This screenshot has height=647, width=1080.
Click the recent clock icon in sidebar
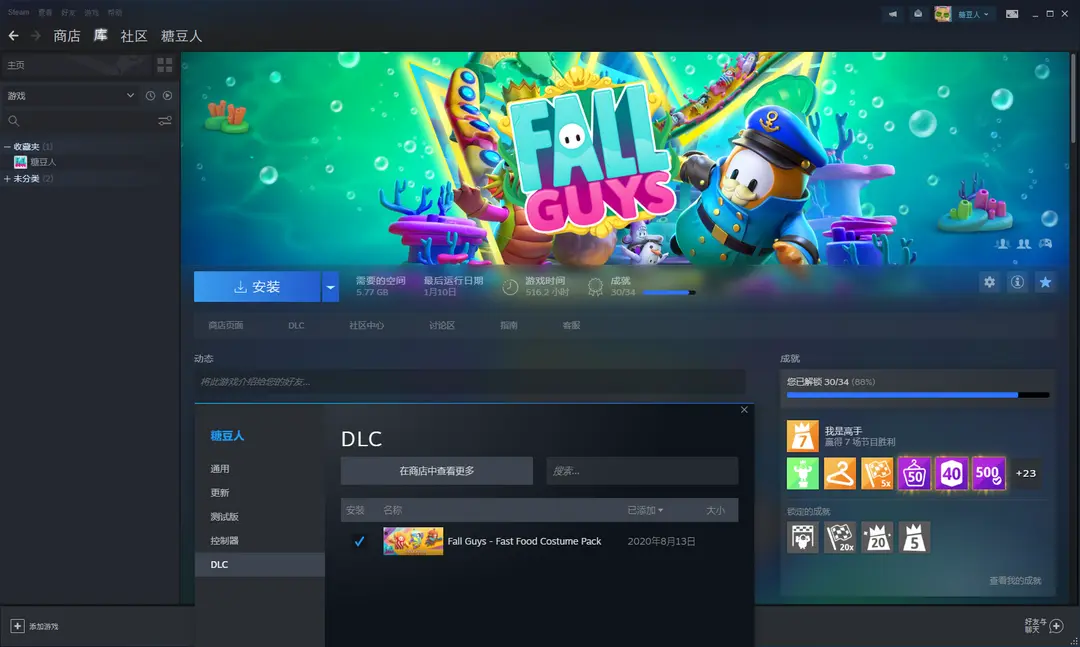pos(150,96)
